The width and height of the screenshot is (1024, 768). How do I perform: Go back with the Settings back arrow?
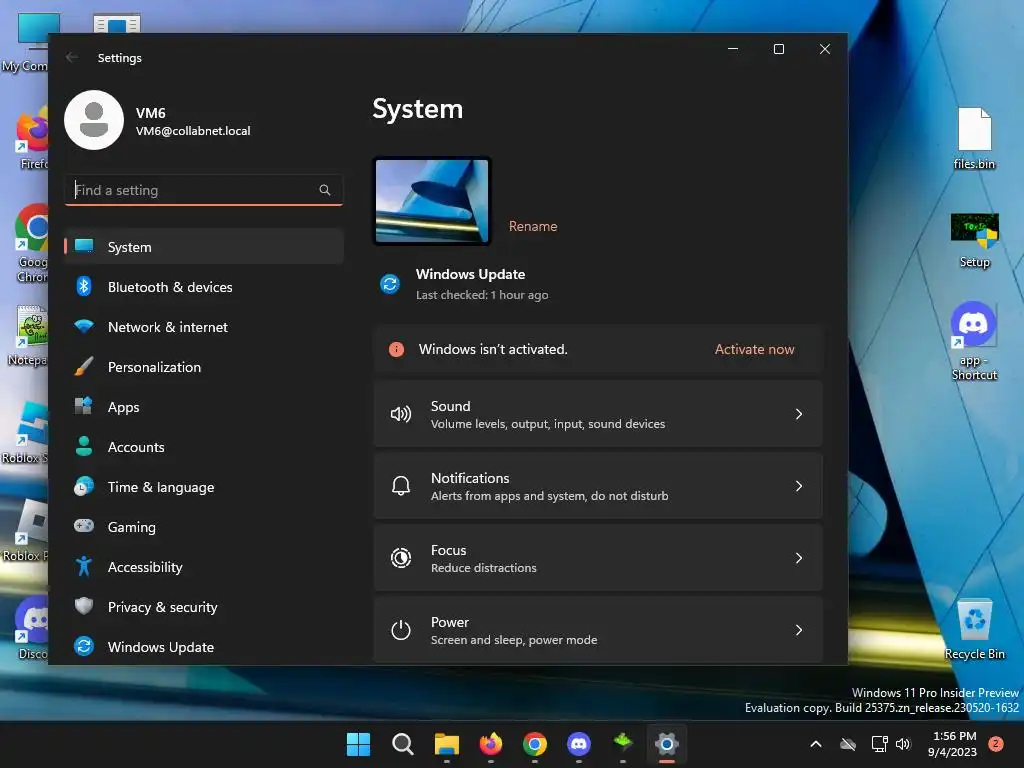[72, 57]
